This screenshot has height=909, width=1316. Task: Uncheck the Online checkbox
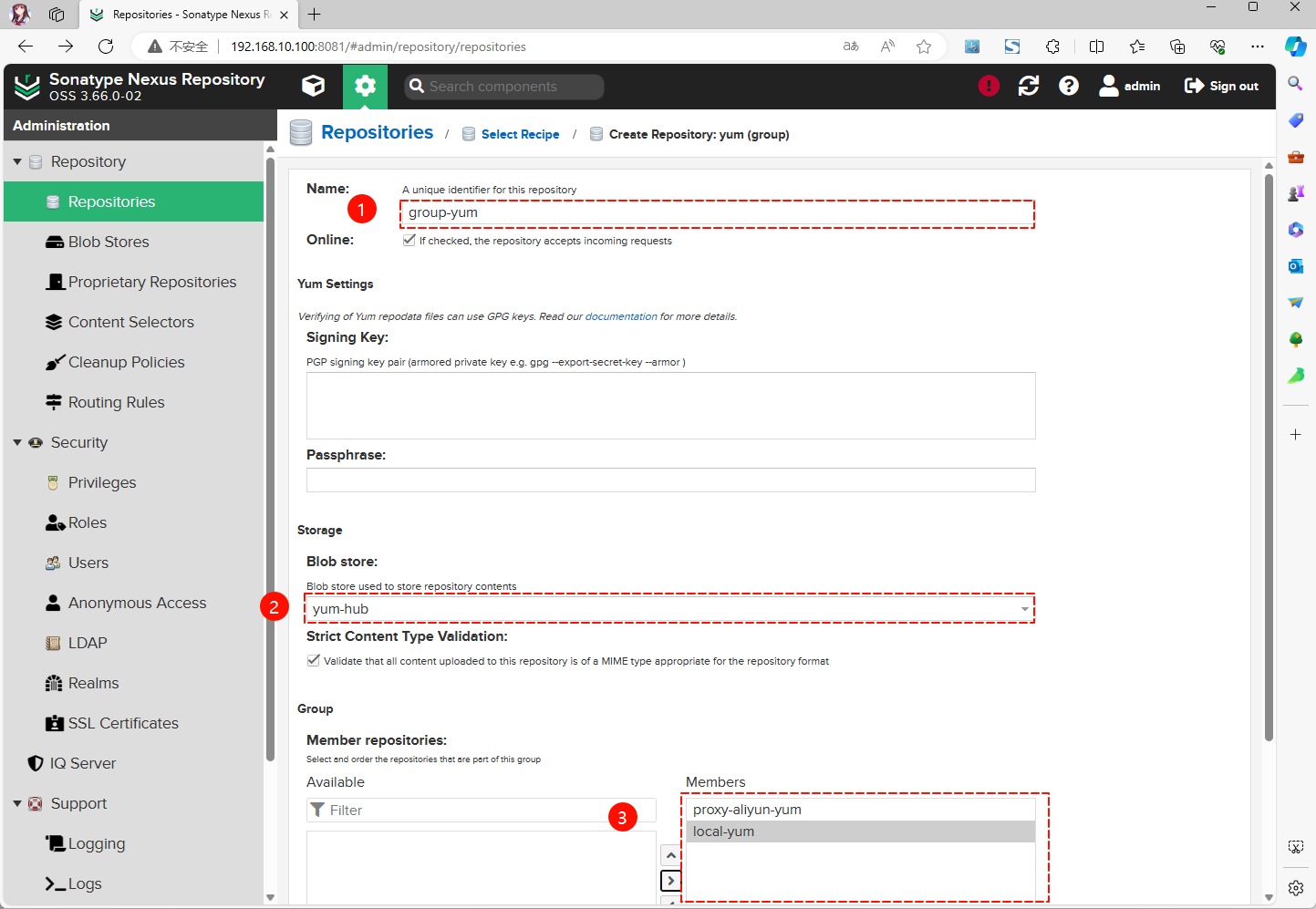409,240
